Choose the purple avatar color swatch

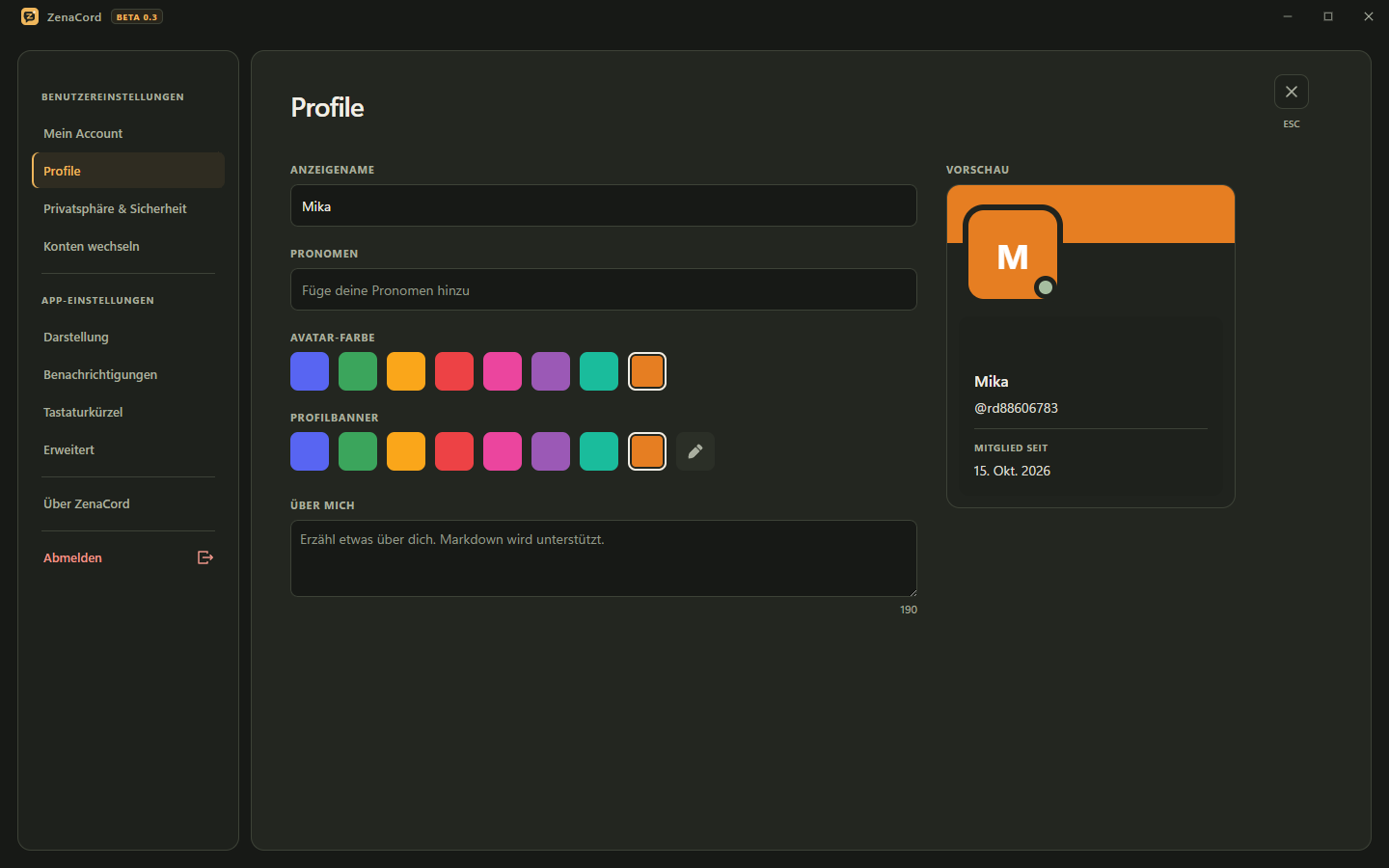551,371
